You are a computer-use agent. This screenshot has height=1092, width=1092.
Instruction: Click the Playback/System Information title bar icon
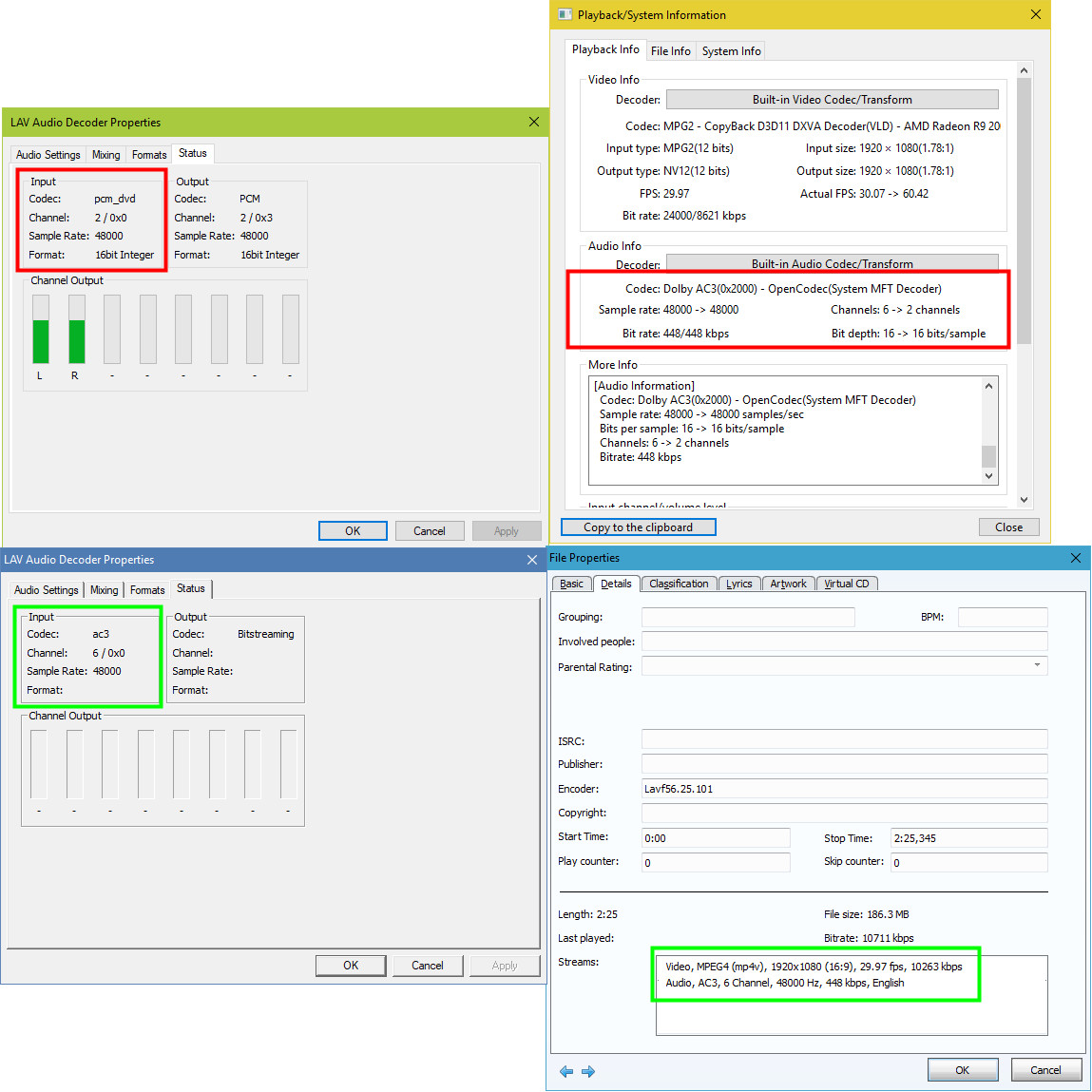point(565,14)
